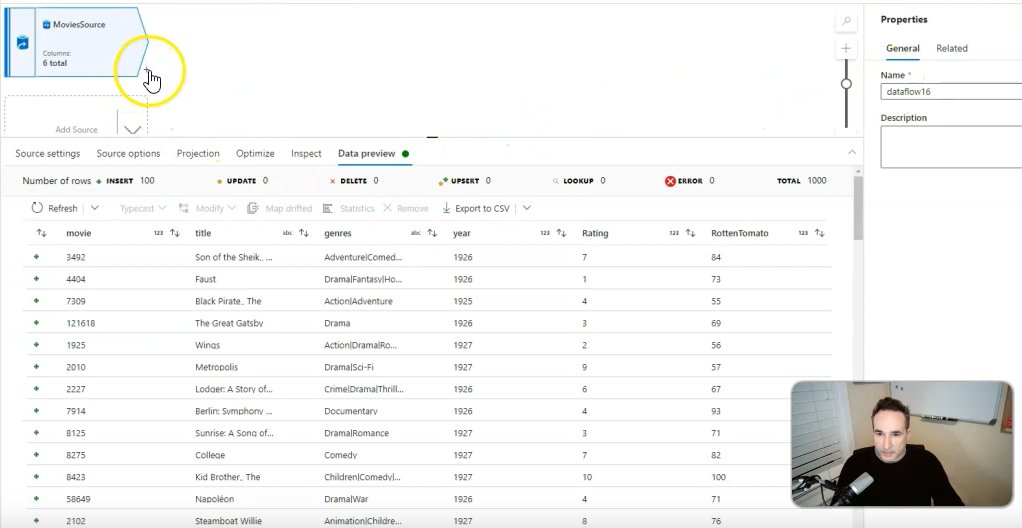
Task: Click the movie column header
Action: point(79,233)
